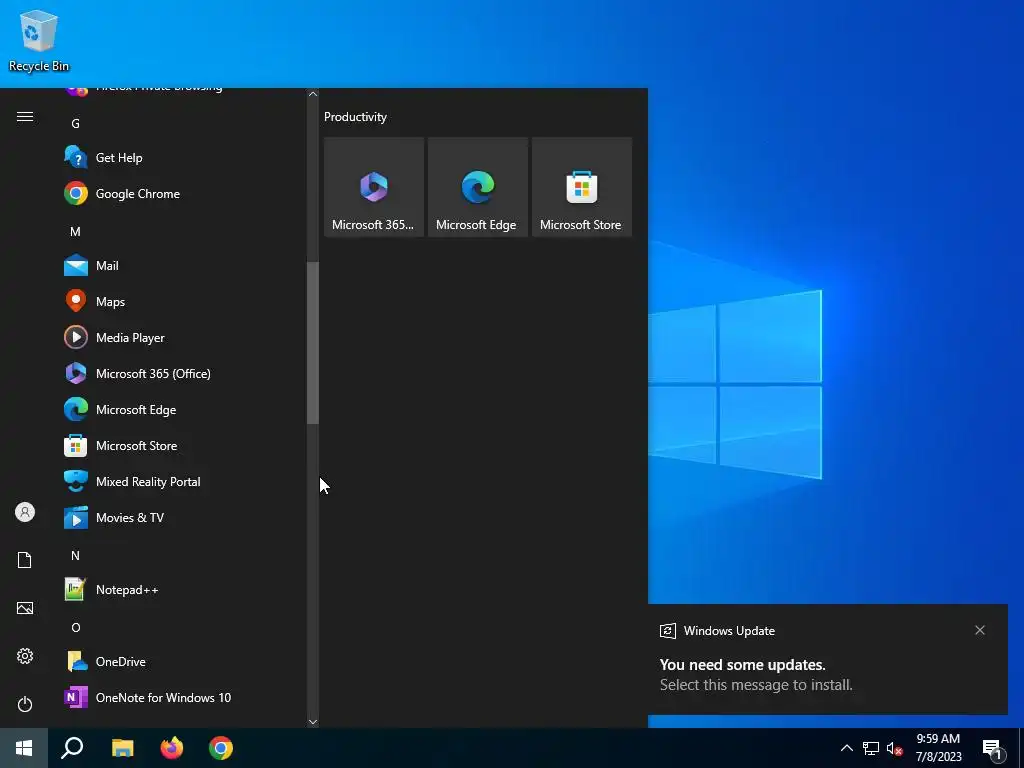Viewport: 1024px width, 768px height.
Task: Click the app list scrollbar thumb
Action: [x=313, y=343]
